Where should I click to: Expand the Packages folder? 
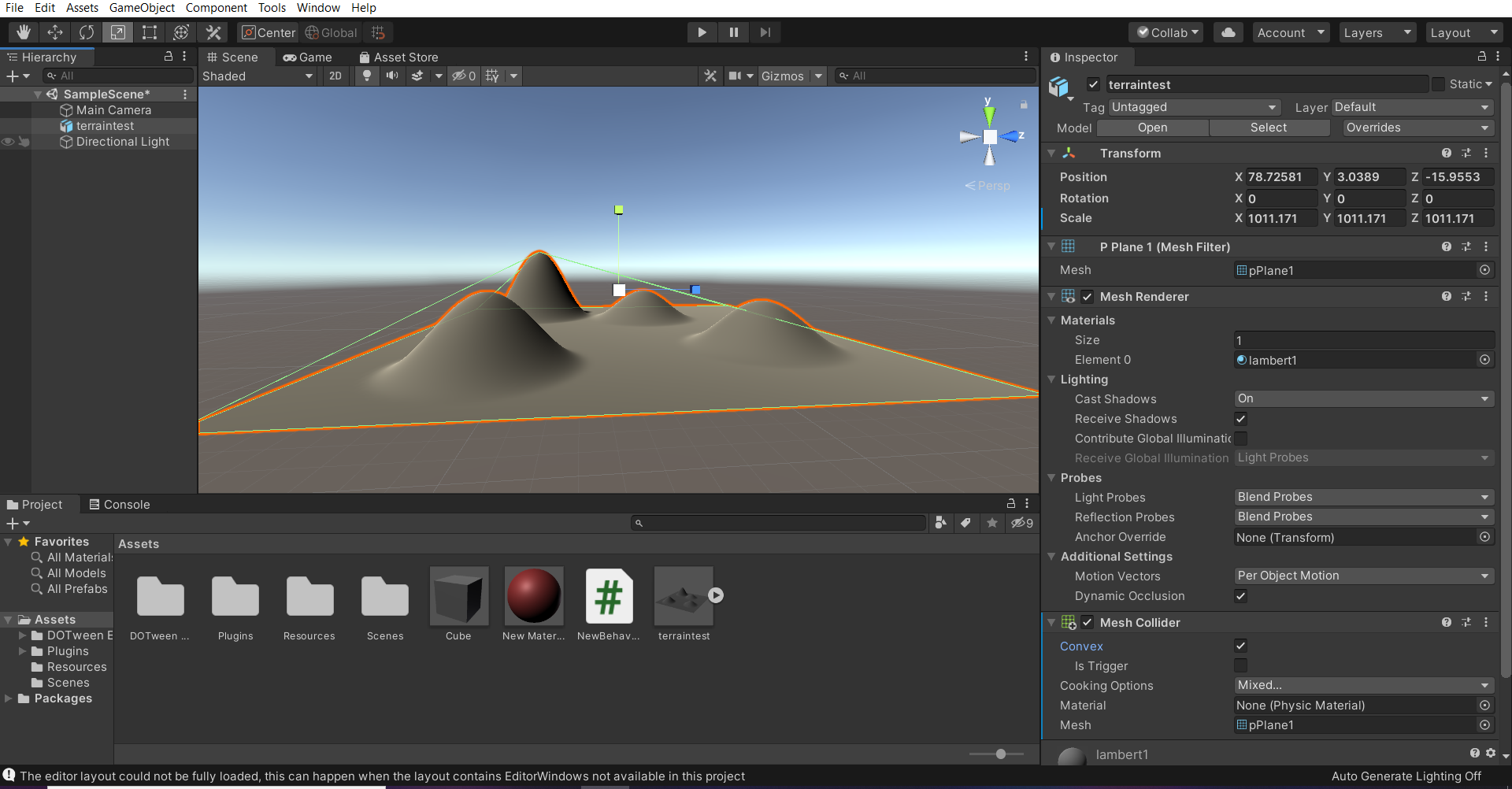tap(8, 698)
